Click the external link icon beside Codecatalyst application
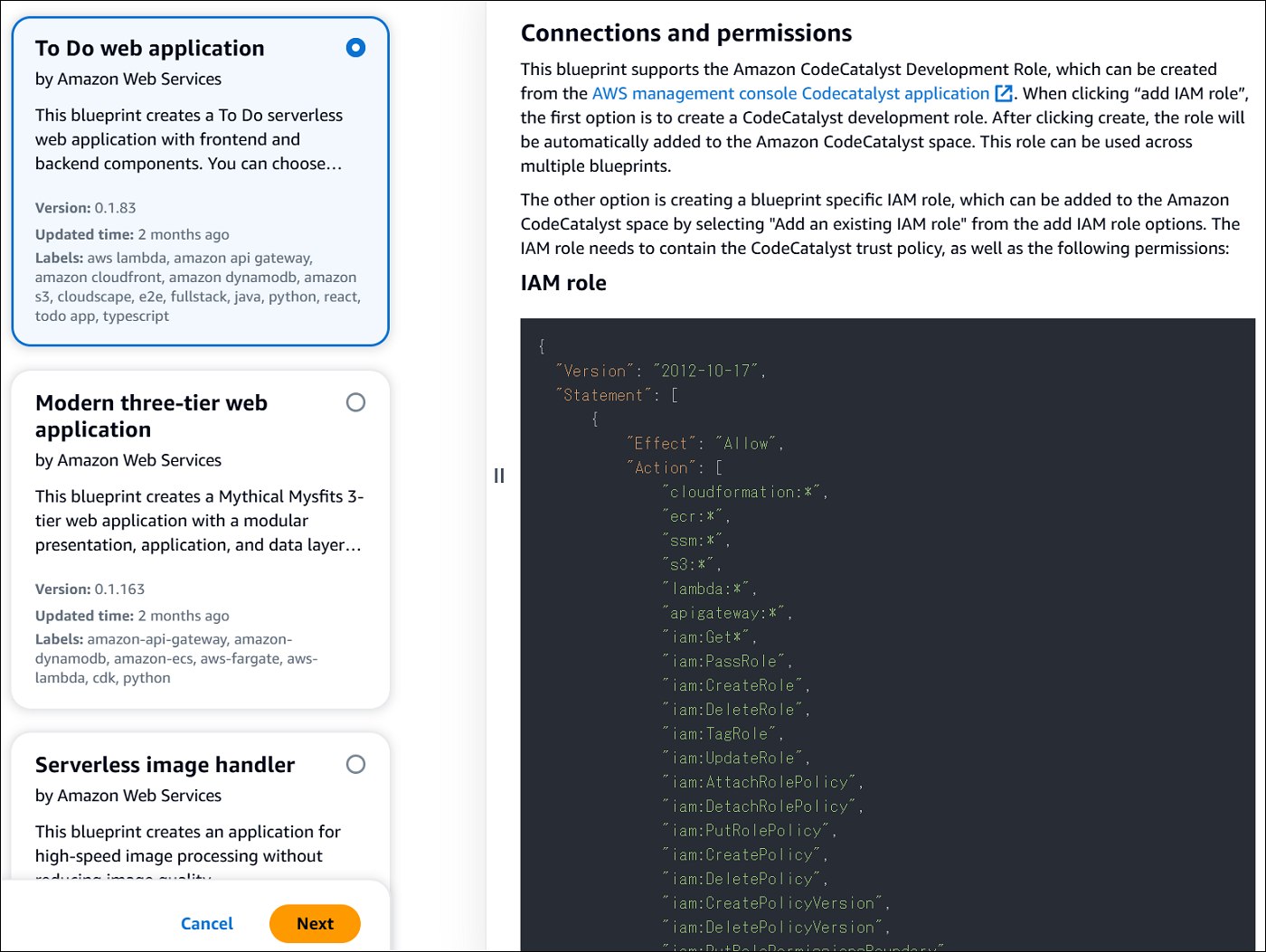Image resolution: width=1266 pixels, height=952 pixels. tap(1003, 94)
